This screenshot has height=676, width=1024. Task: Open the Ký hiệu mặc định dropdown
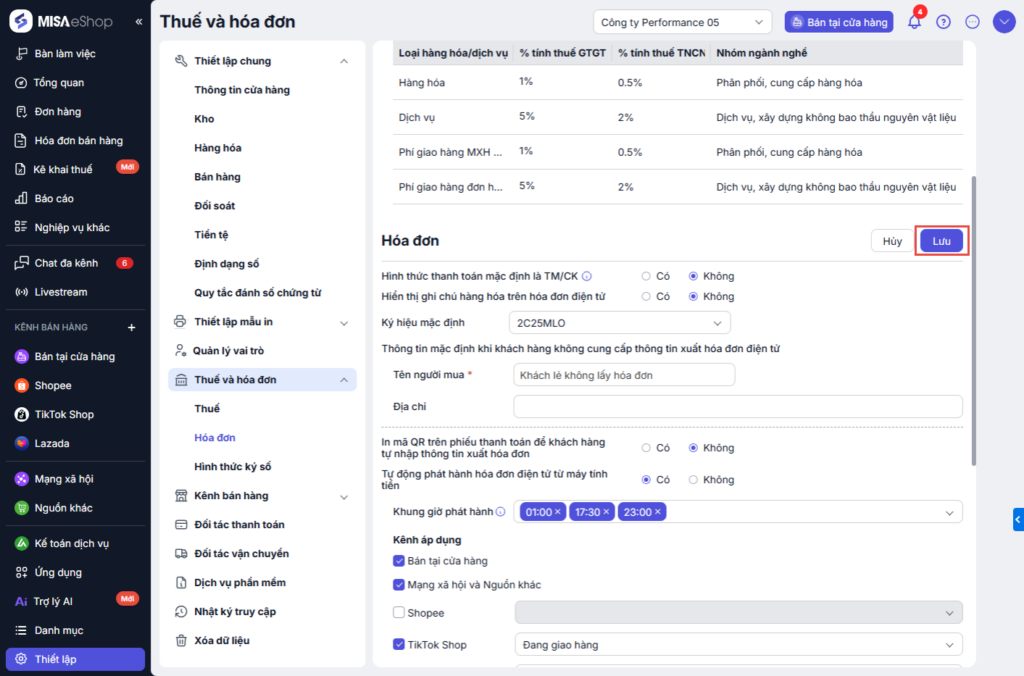(619, 323)
